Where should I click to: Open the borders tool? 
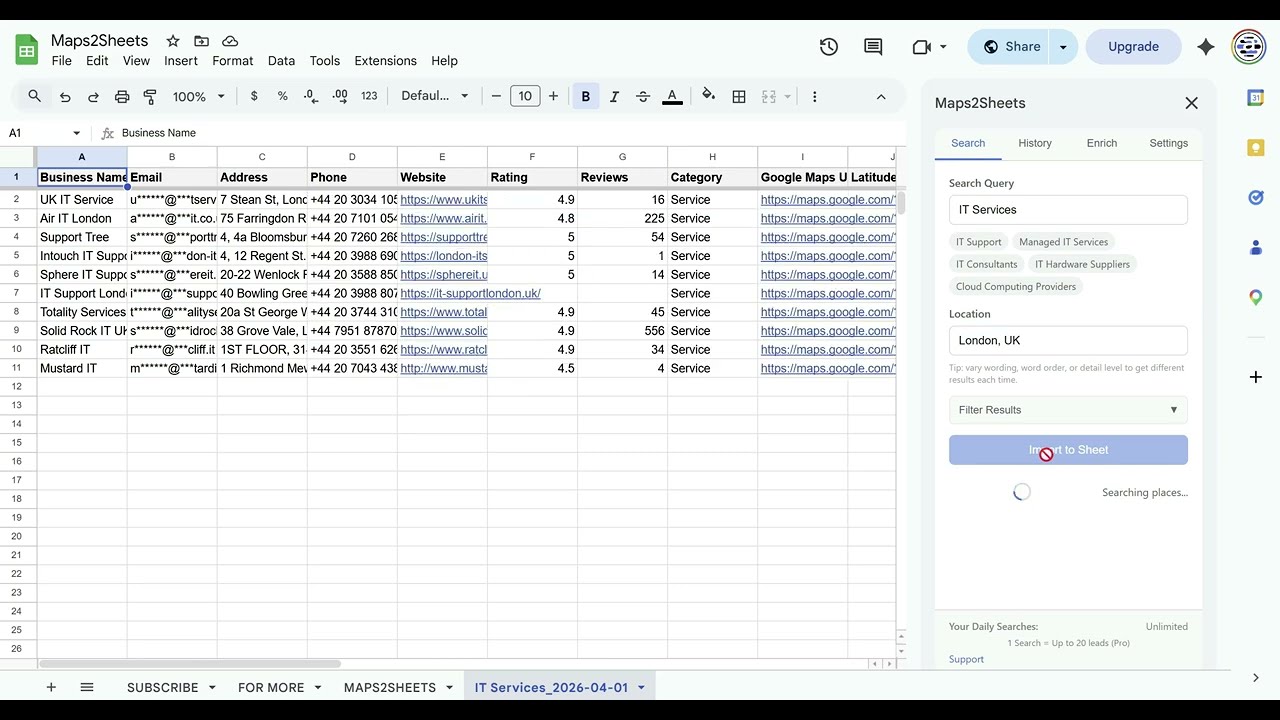(x=739, y=96)
